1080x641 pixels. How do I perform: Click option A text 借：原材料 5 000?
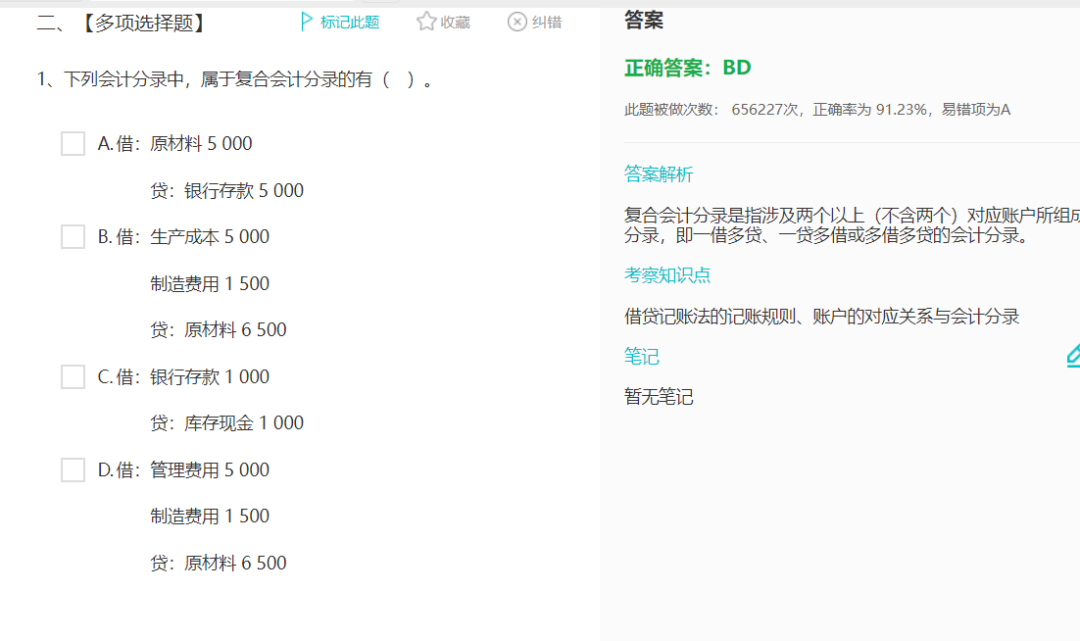click(184, 144)
